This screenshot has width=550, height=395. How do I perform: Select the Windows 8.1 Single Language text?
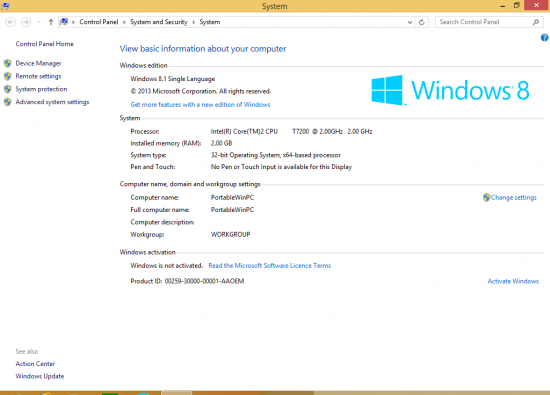point(173,79)
